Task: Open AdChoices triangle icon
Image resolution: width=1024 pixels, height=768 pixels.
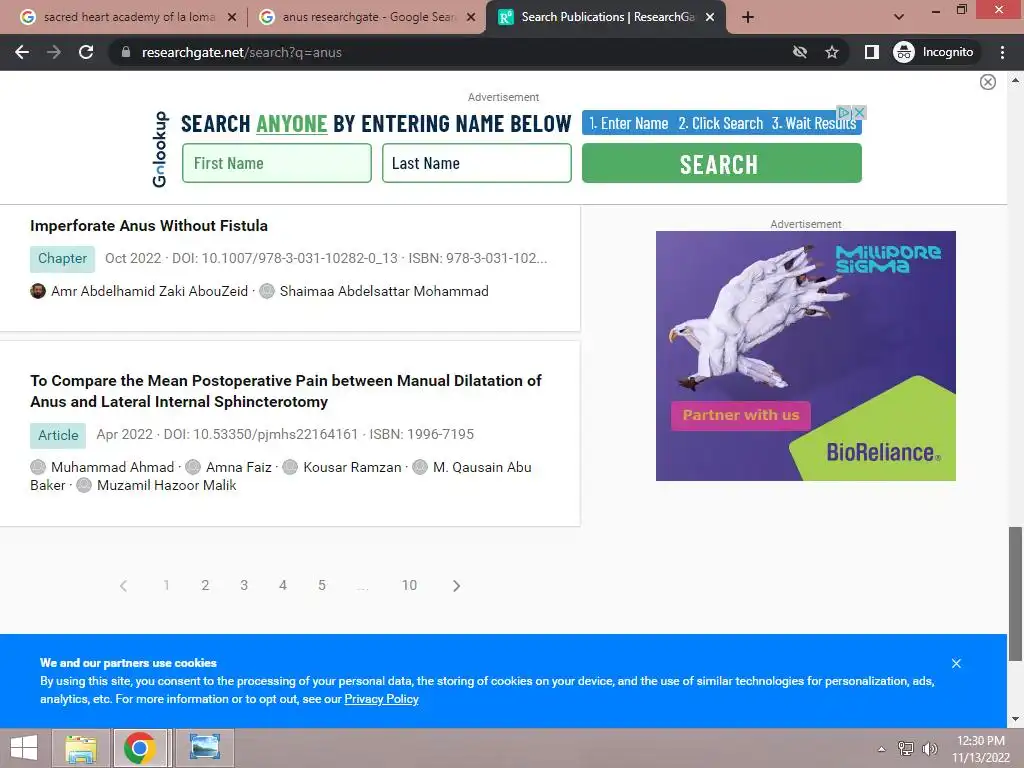Action: (844, 112)
